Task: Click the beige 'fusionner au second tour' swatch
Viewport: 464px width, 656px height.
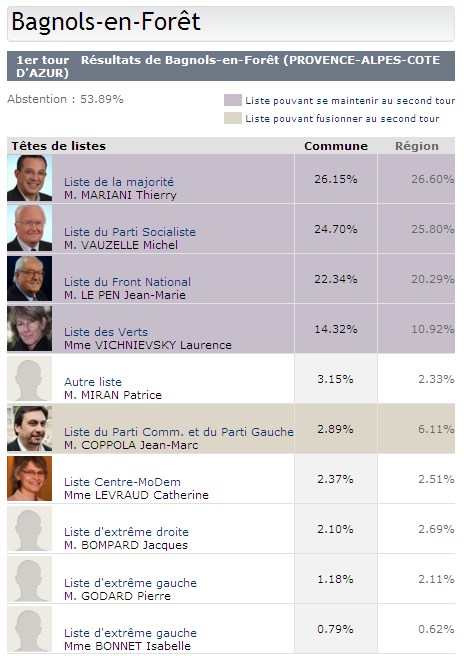Action: pos(233,118)
